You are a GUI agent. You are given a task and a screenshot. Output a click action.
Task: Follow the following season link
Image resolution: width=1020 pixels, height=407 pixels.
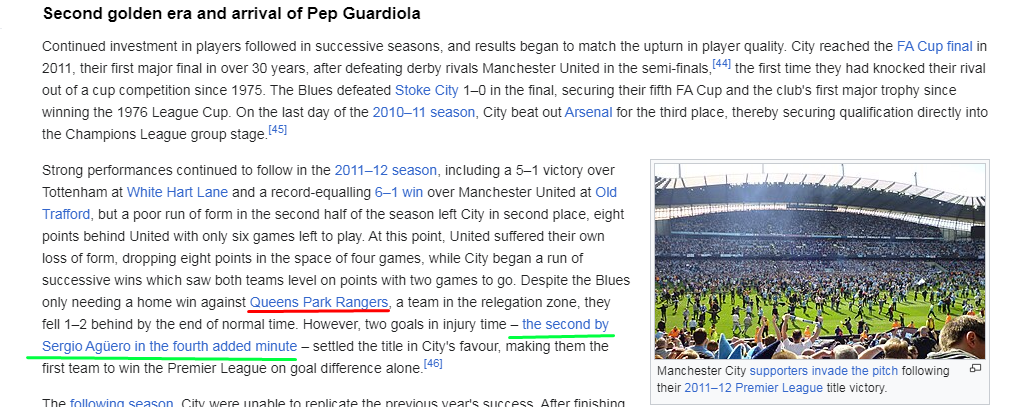coord(121,402)
